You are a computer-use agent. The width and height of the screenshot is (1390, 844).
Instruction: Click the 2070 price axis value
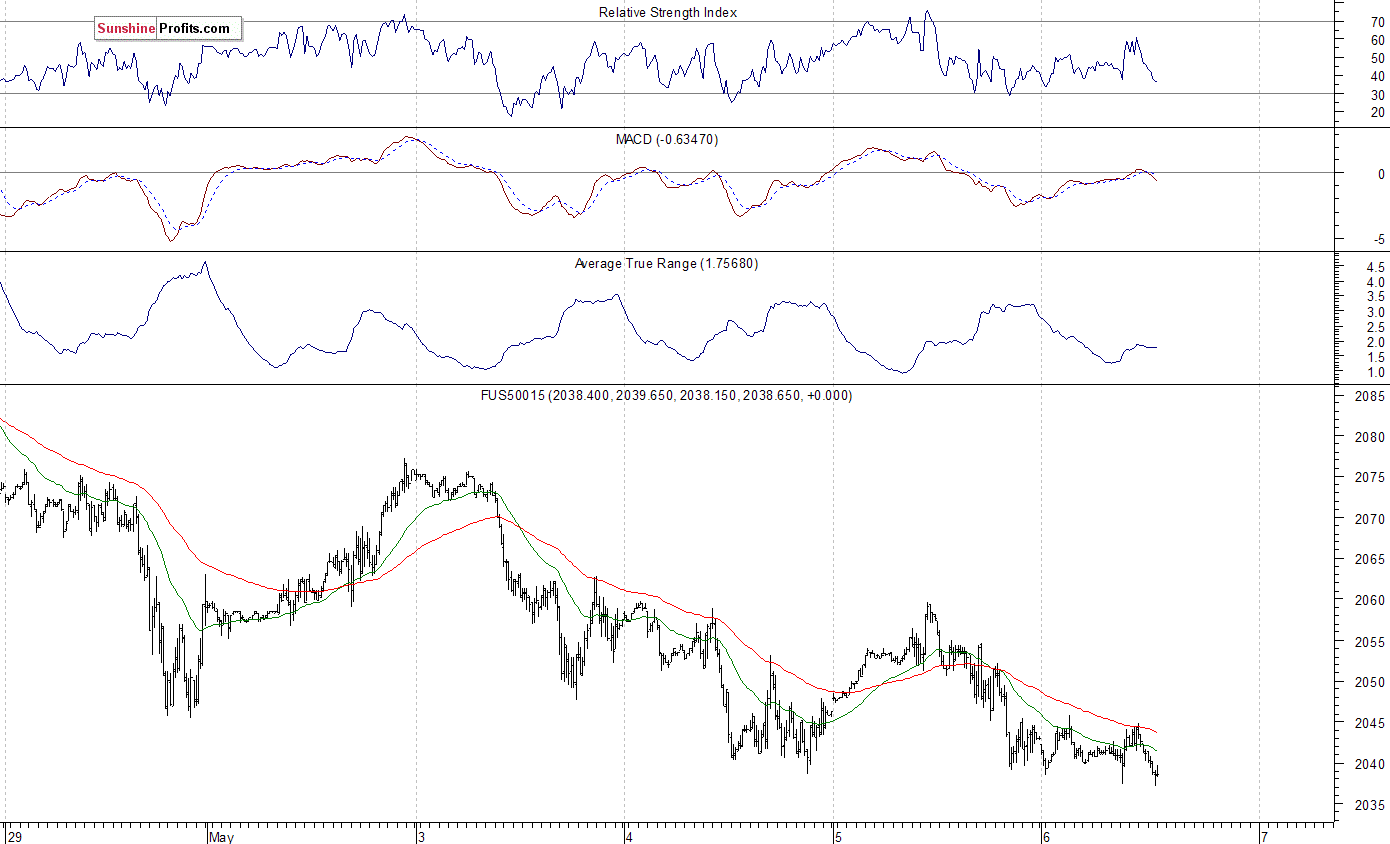[x=1372, y=519]
